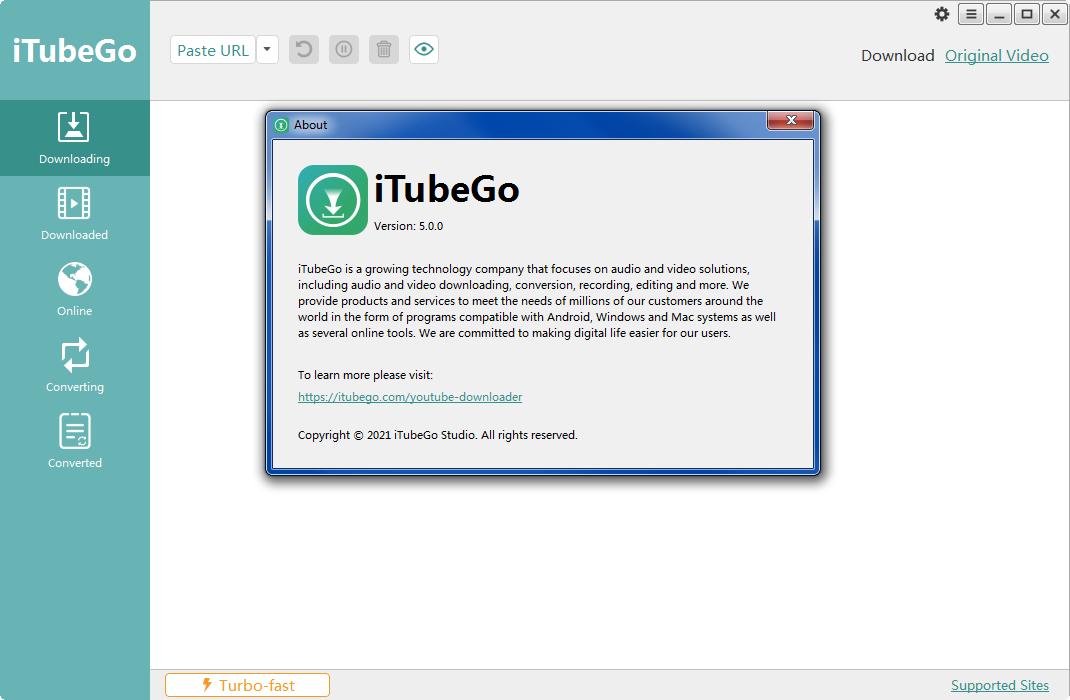
Task: Click the delete trash can icon
Action: point(384,50)
